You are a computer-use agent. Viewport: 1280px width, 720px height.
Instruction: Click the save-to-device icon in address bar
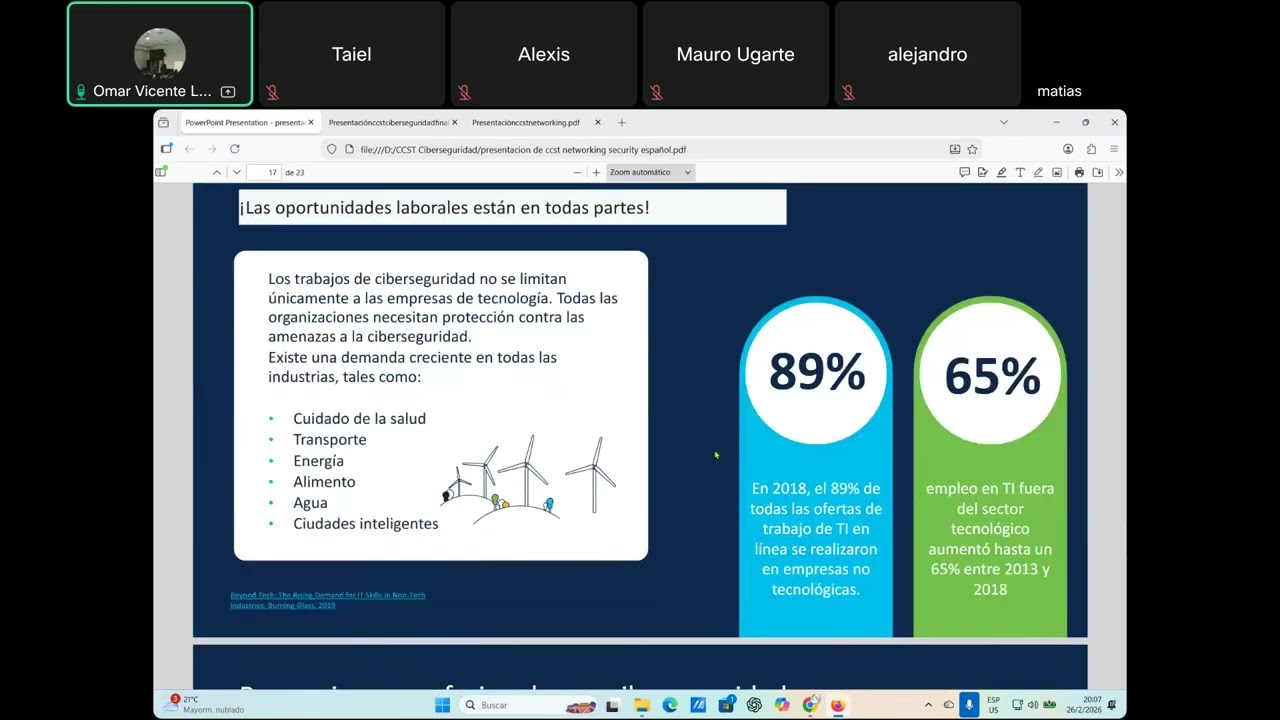[955, 149]
